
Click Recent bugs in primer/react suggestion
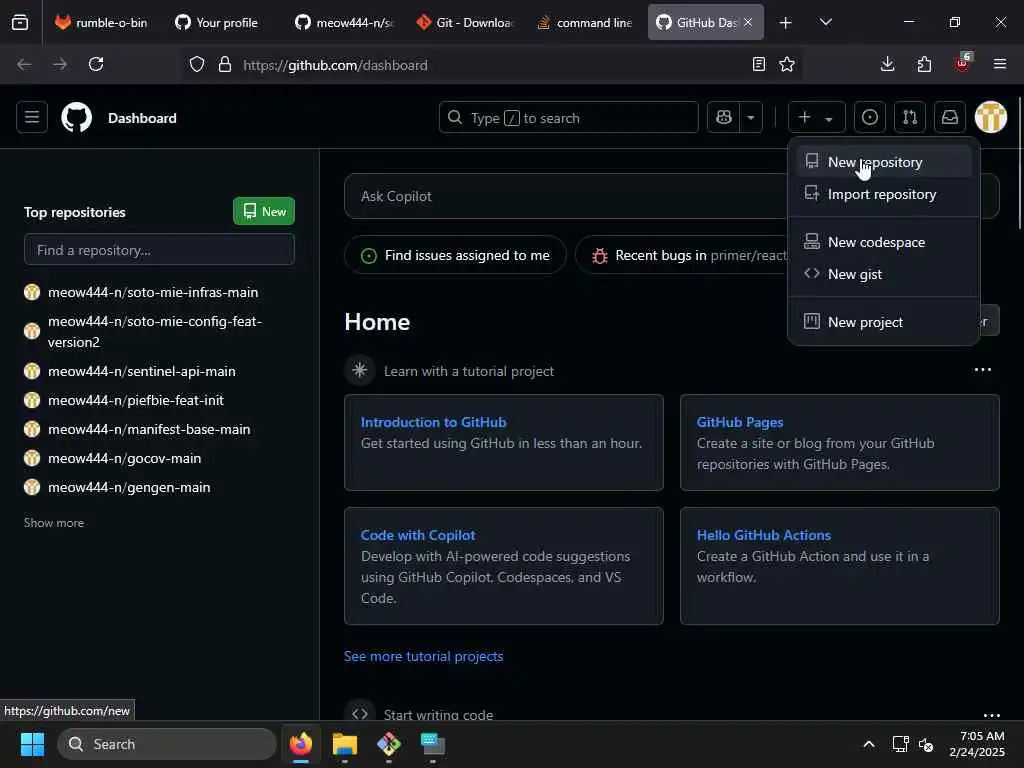pyautogui.click(x=681, y=255)
